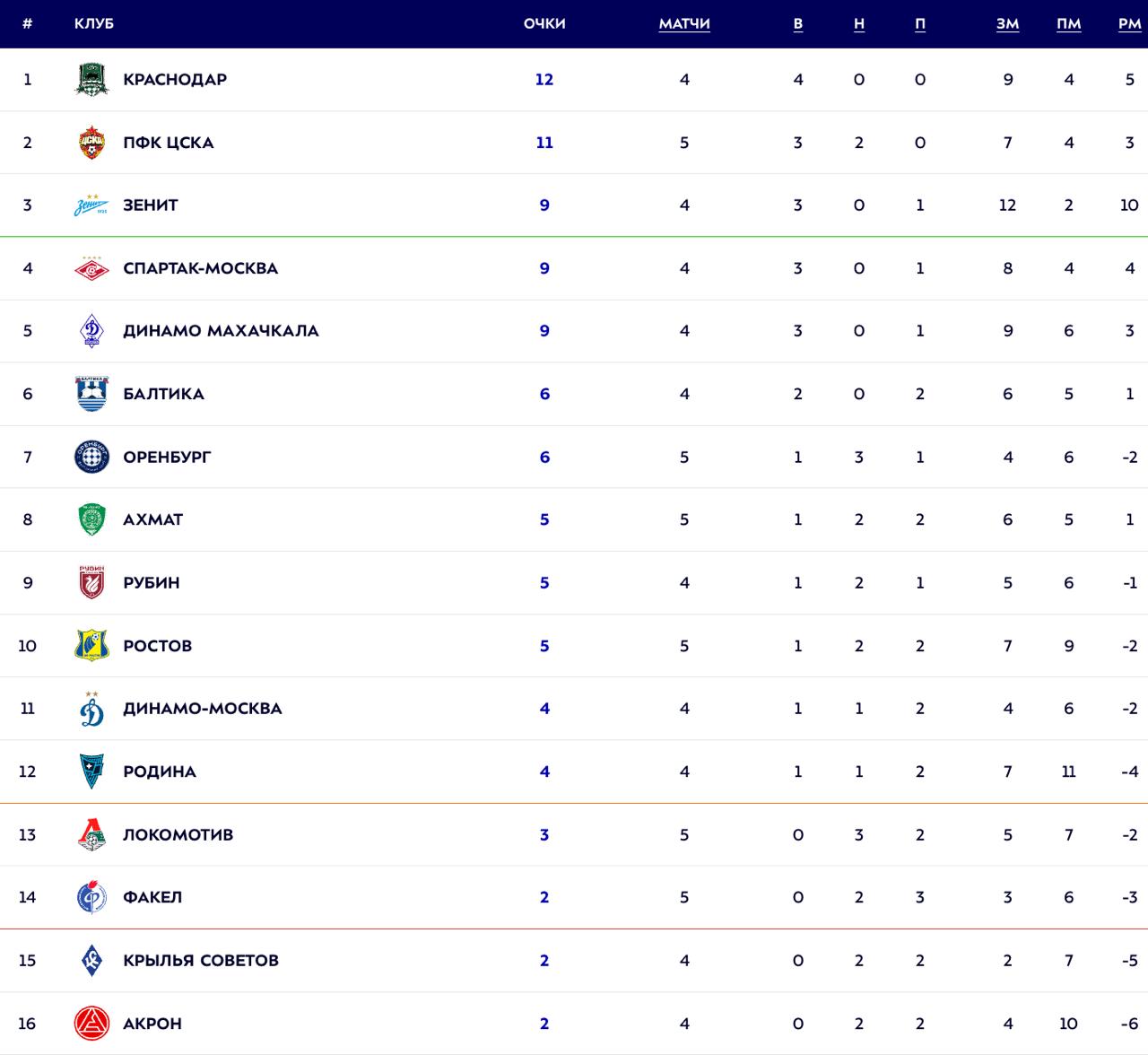
Task: Sort by wins column header В
Action: (x=798, y=23)
